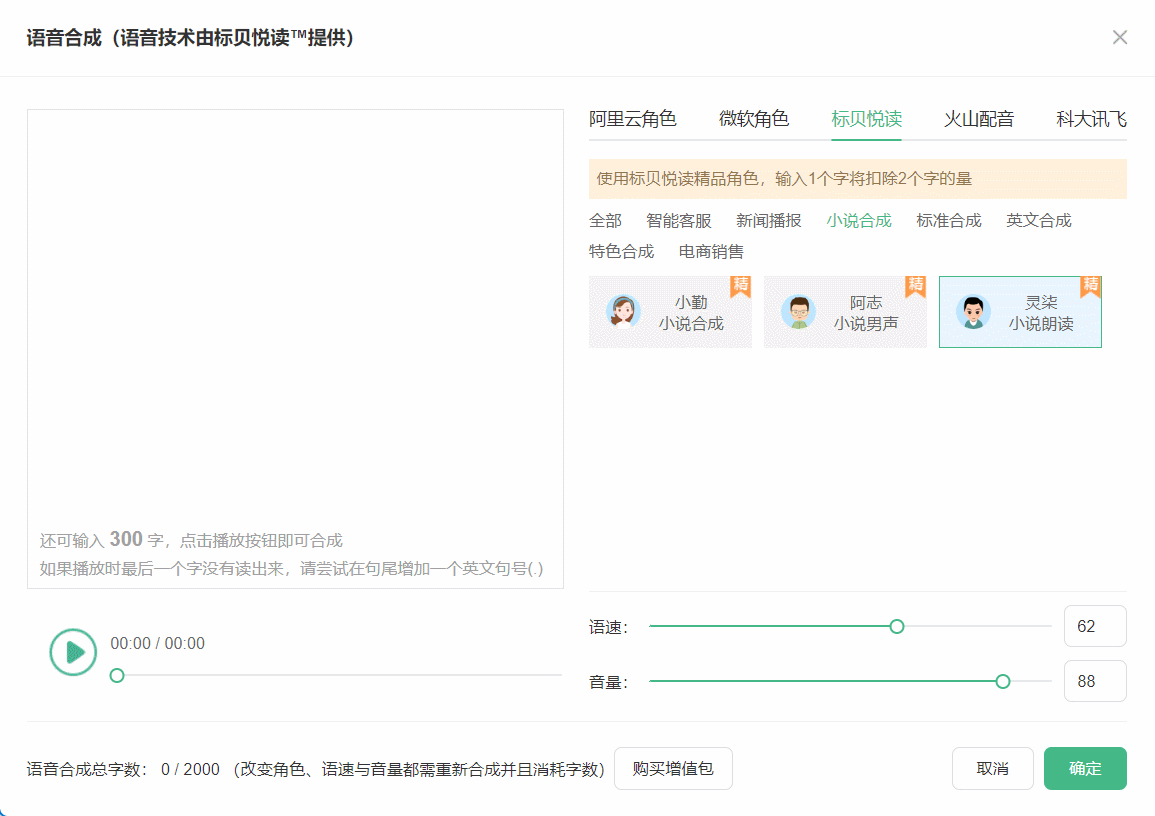Filter voices by 新闻播报

(768, 221)
